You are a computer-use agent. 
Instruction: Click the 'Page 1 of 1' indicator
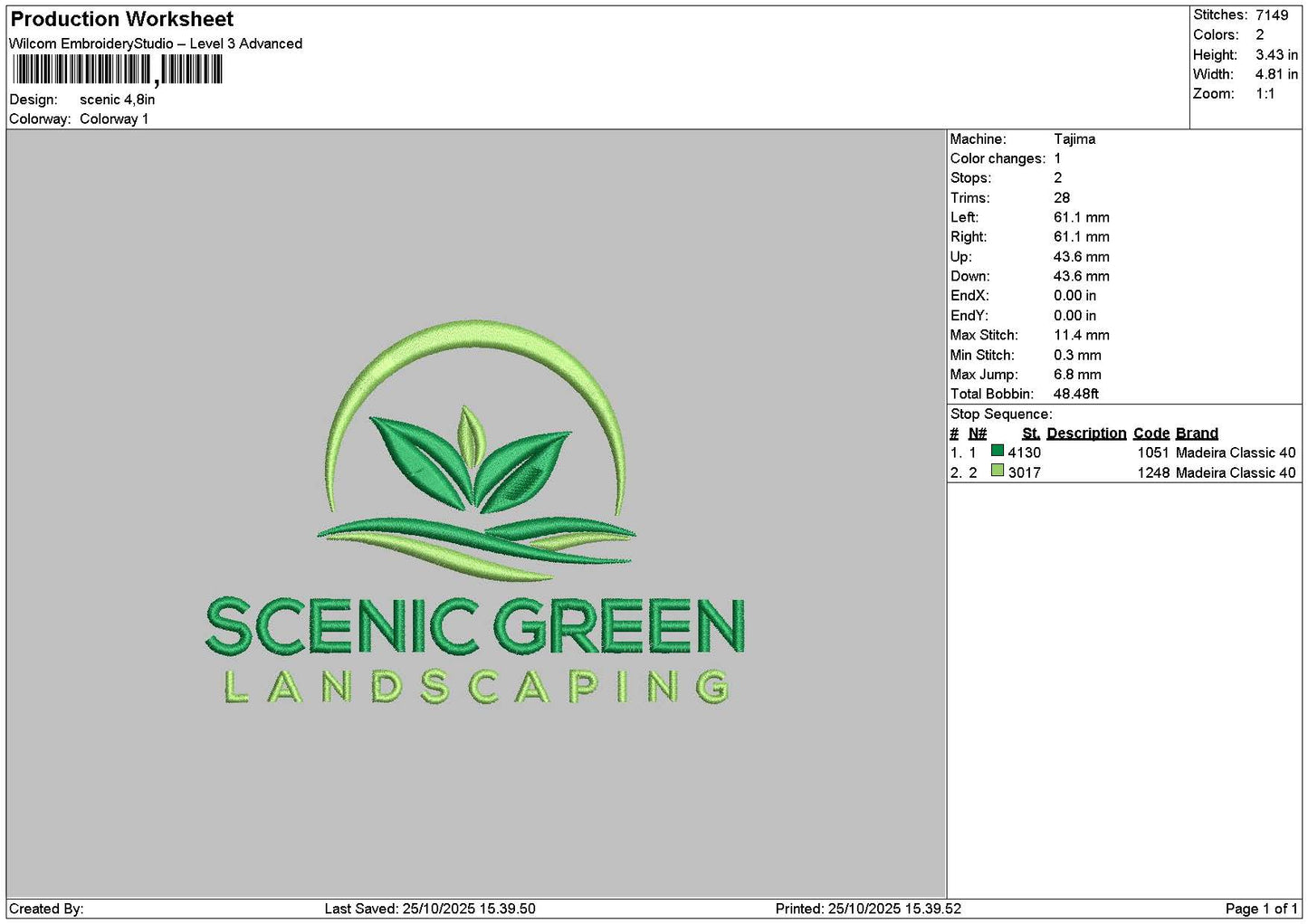[x=1261, y=909]
